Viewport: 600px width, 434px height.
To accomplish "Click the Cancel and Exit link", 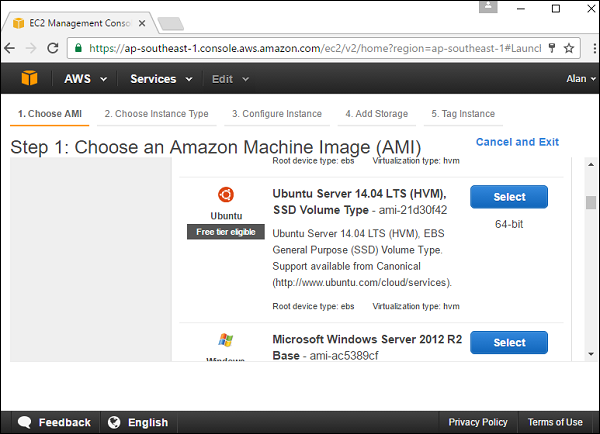I will (517, 142).
